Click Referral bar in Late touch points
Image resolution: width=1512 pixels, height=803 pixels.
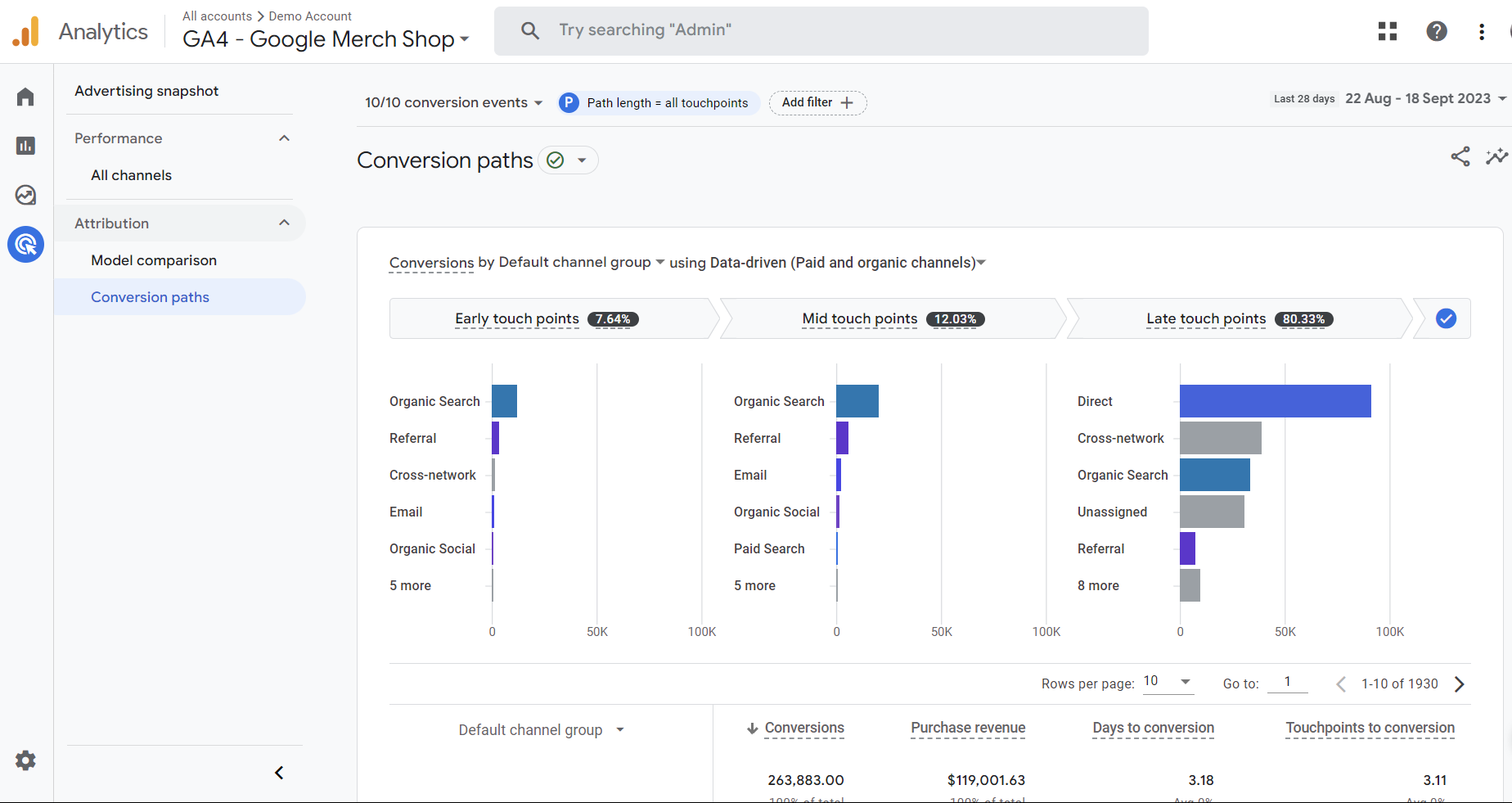click(x=1188, y=548)
